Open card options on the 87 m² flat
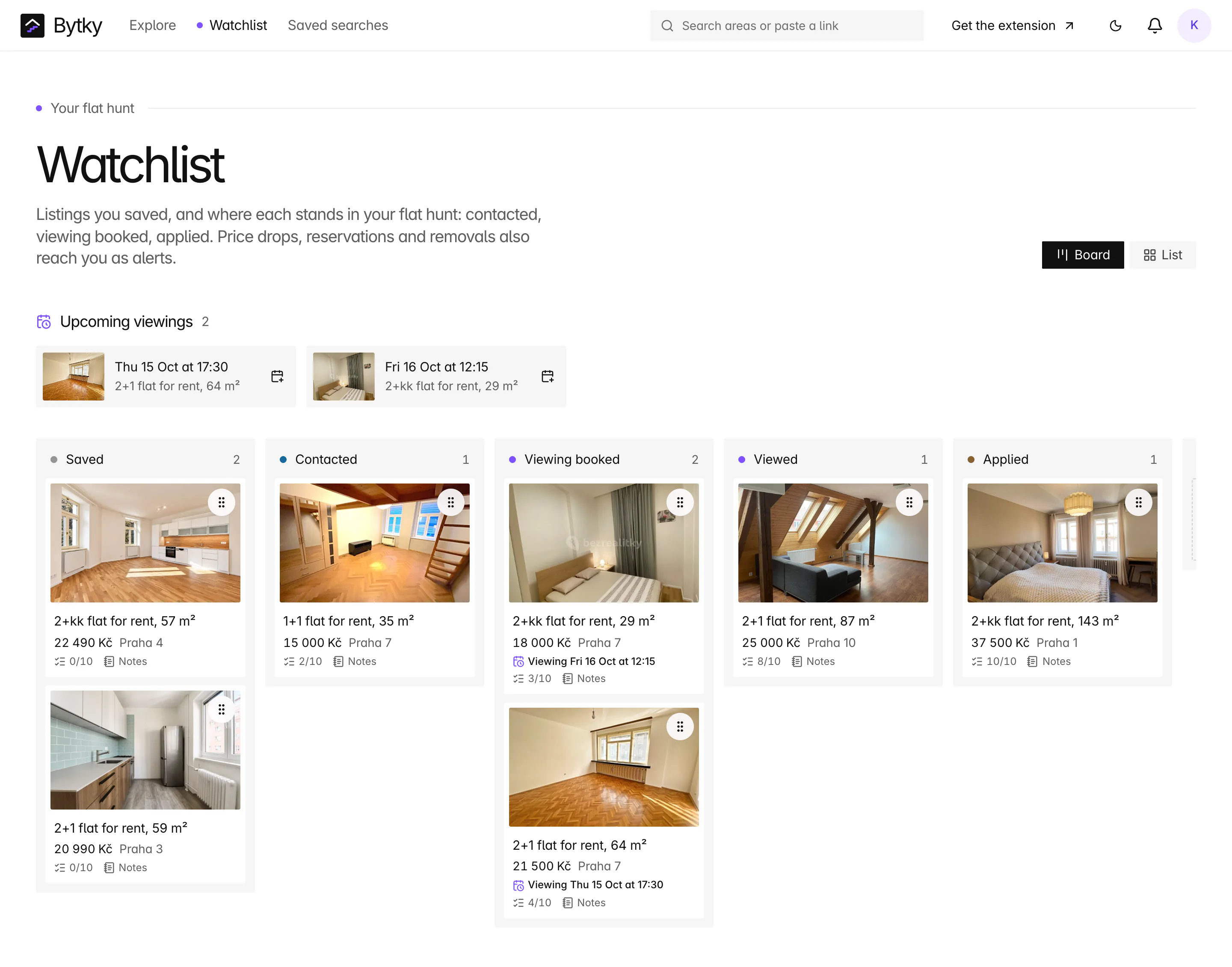 click(909, 502)
